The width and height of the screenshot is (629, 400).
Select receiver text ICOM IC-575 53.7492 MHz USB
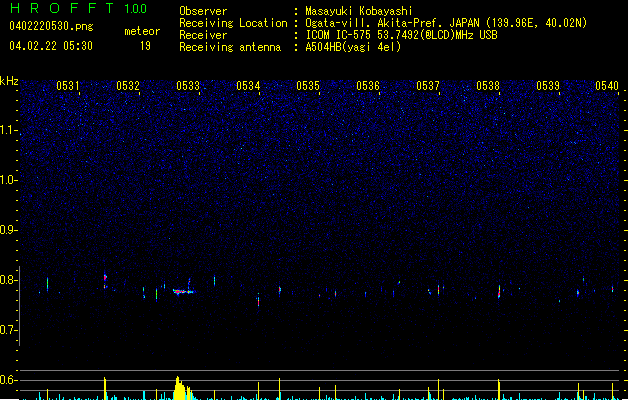click(x=401, y=35)
